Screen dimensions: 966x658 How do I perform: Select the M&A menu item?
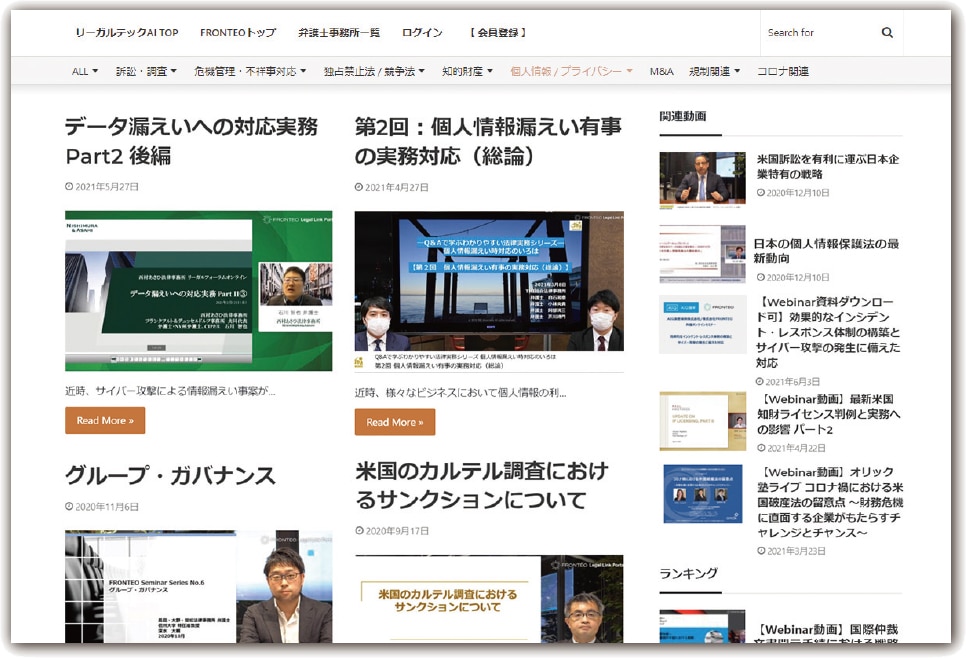pyautogui.click(x=662, y=71)
